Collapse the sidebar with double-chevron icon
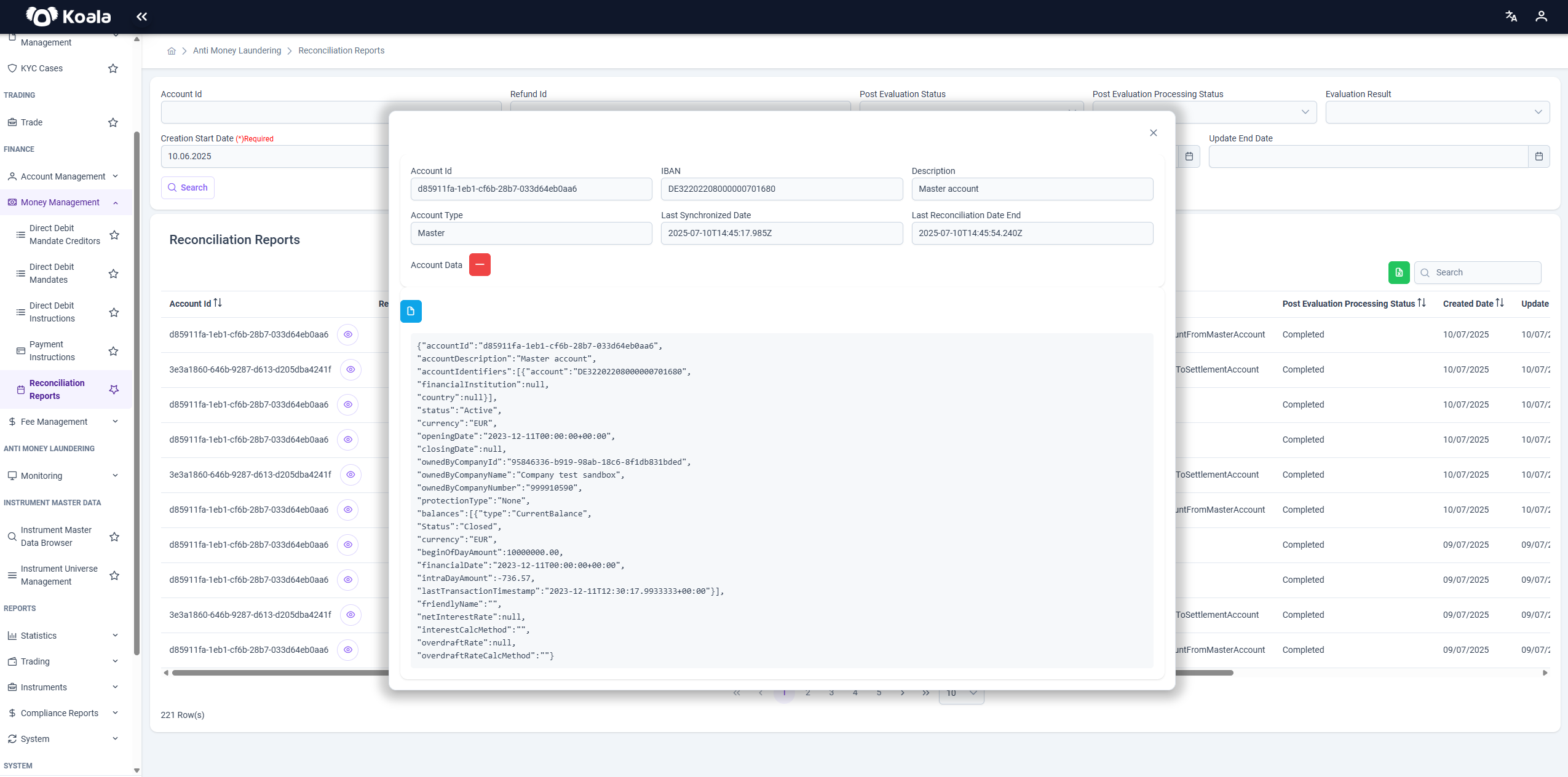 pos(141,17)
